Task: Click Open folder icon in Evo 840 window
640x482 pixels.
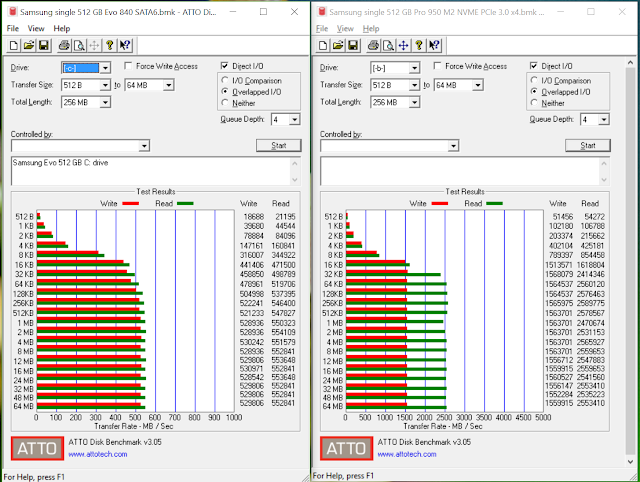Action: tap(29, 45)
